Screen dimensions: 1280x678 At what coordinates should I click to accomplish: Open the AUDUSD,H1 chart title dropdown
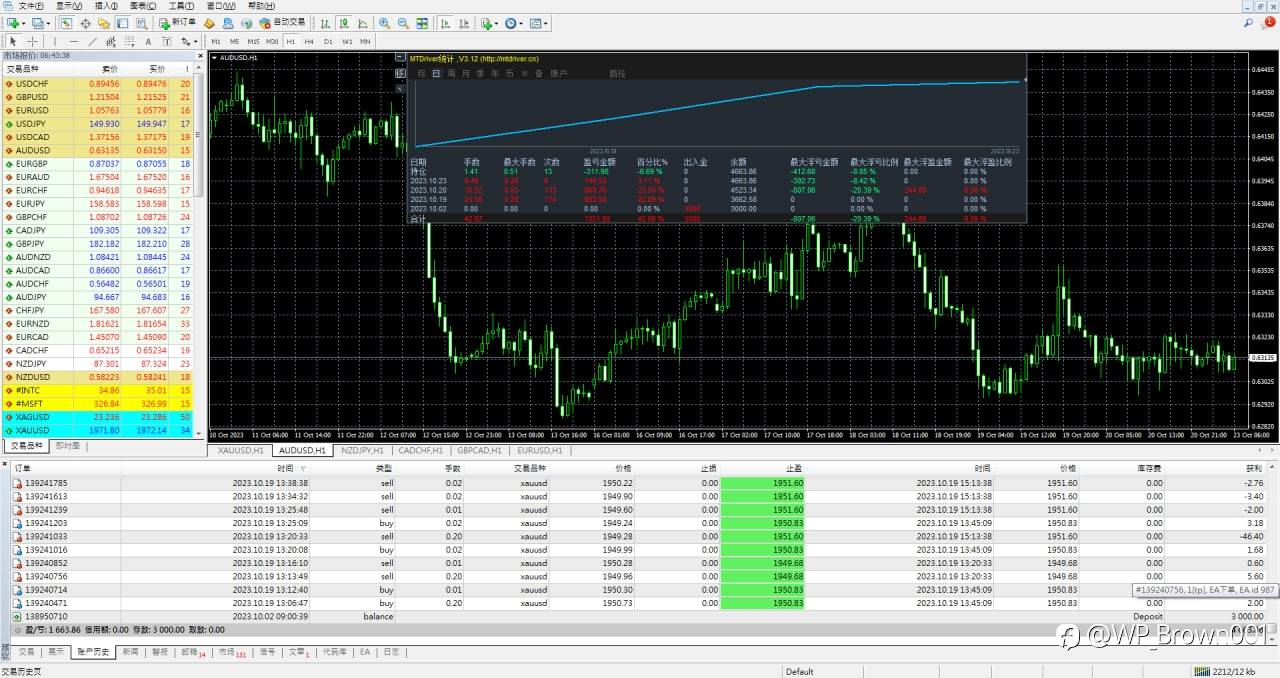pyautogui.click(x=214, y=58)
